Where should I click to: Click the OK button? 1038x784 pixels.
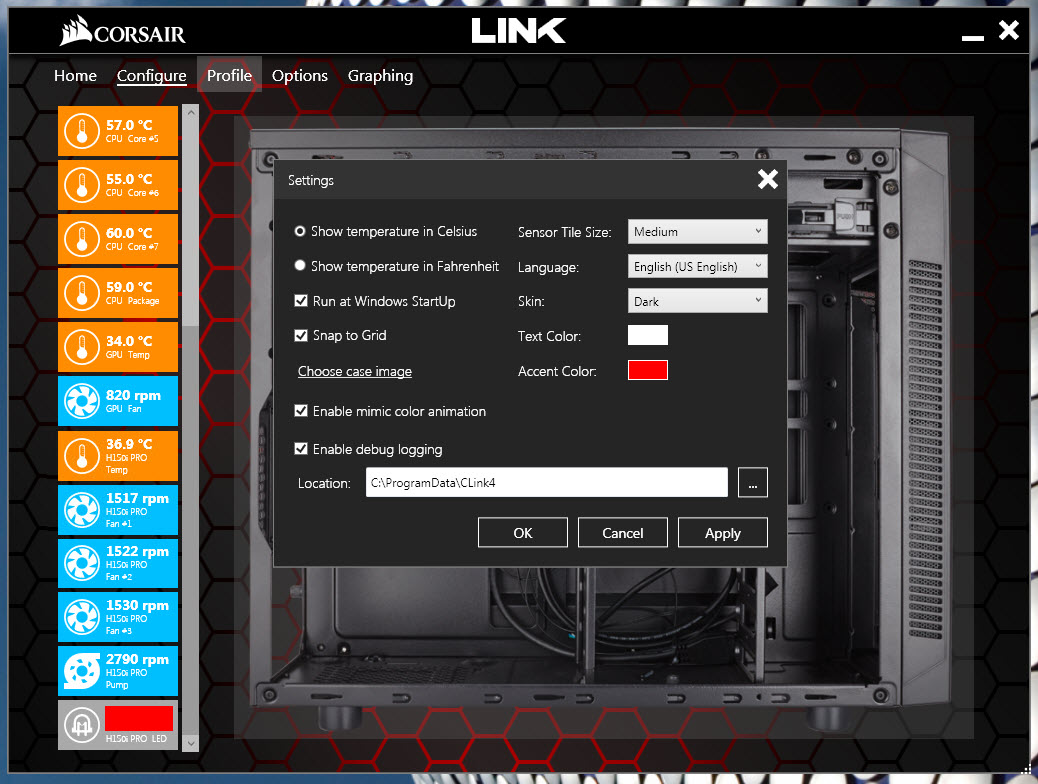523,533
